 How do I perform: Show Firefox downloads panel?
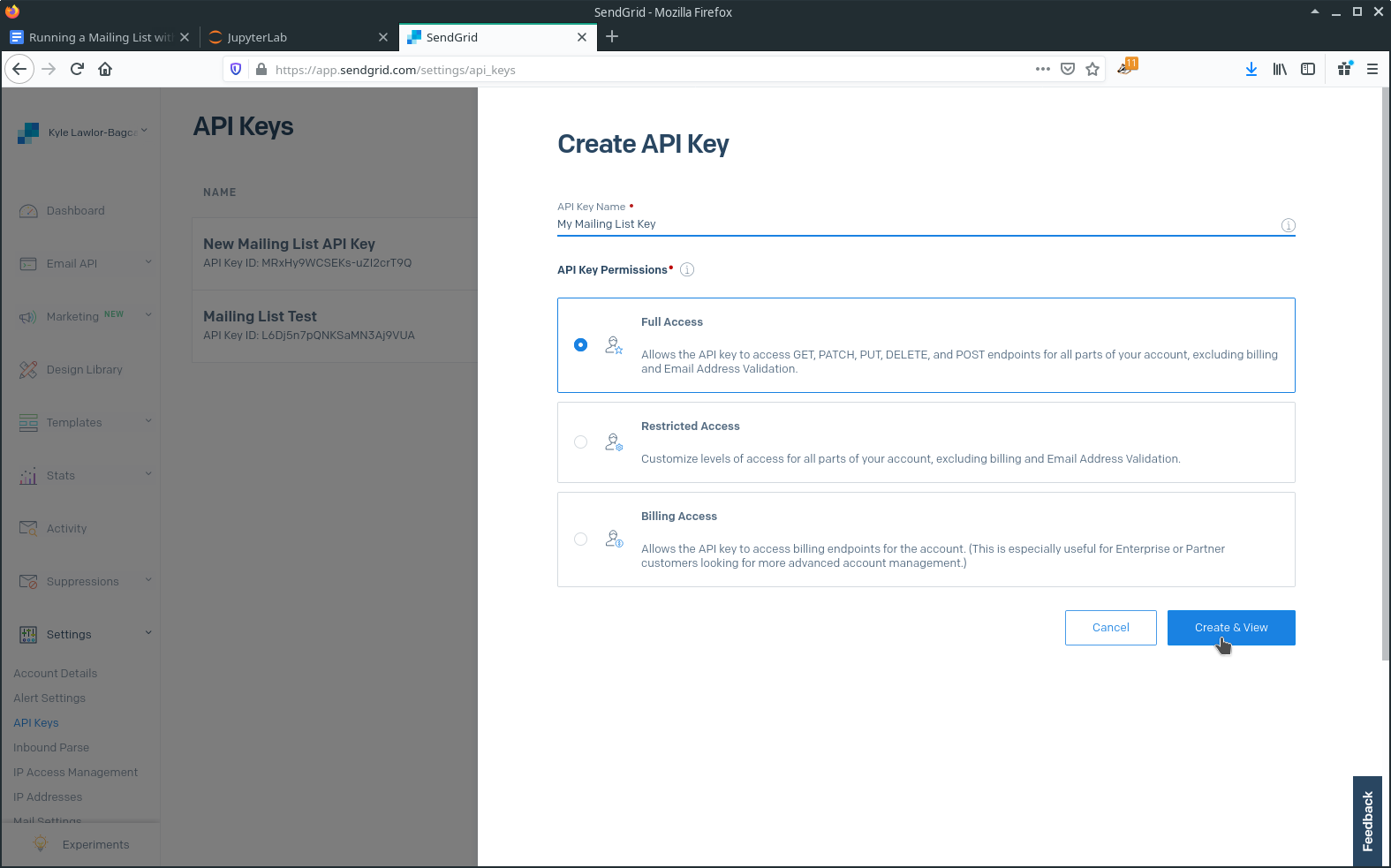(1251, 69)
